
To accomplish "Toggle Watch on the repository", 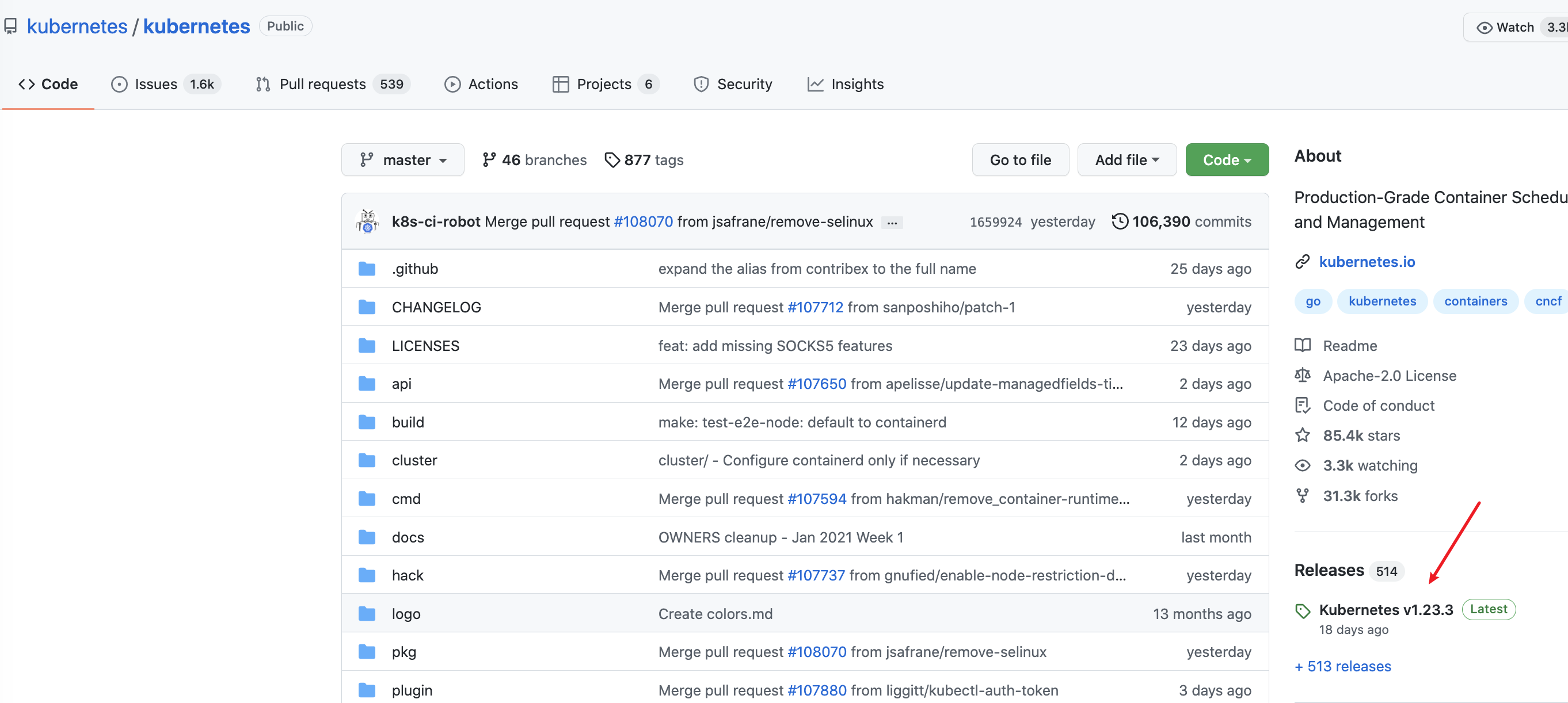I will pyautogui.click(x=1505, y=28).
